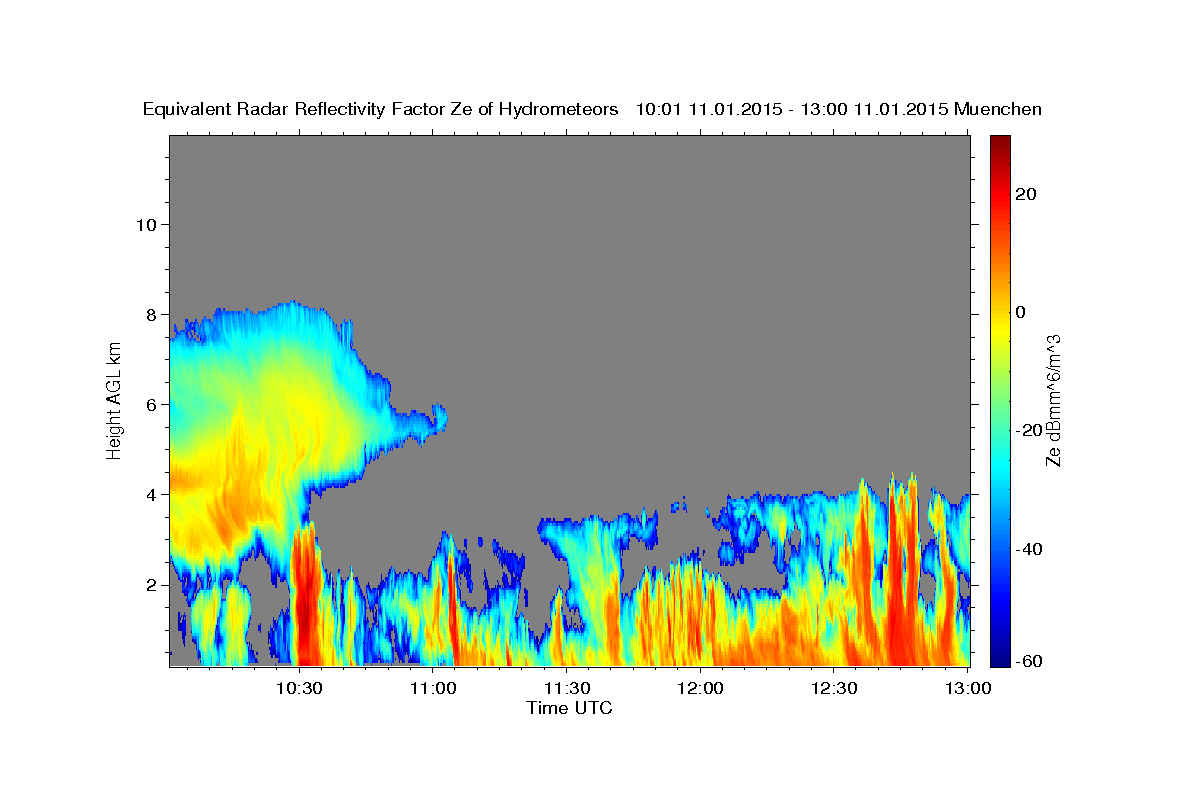Click the 'Muenchen' location label

click(998, 109)
